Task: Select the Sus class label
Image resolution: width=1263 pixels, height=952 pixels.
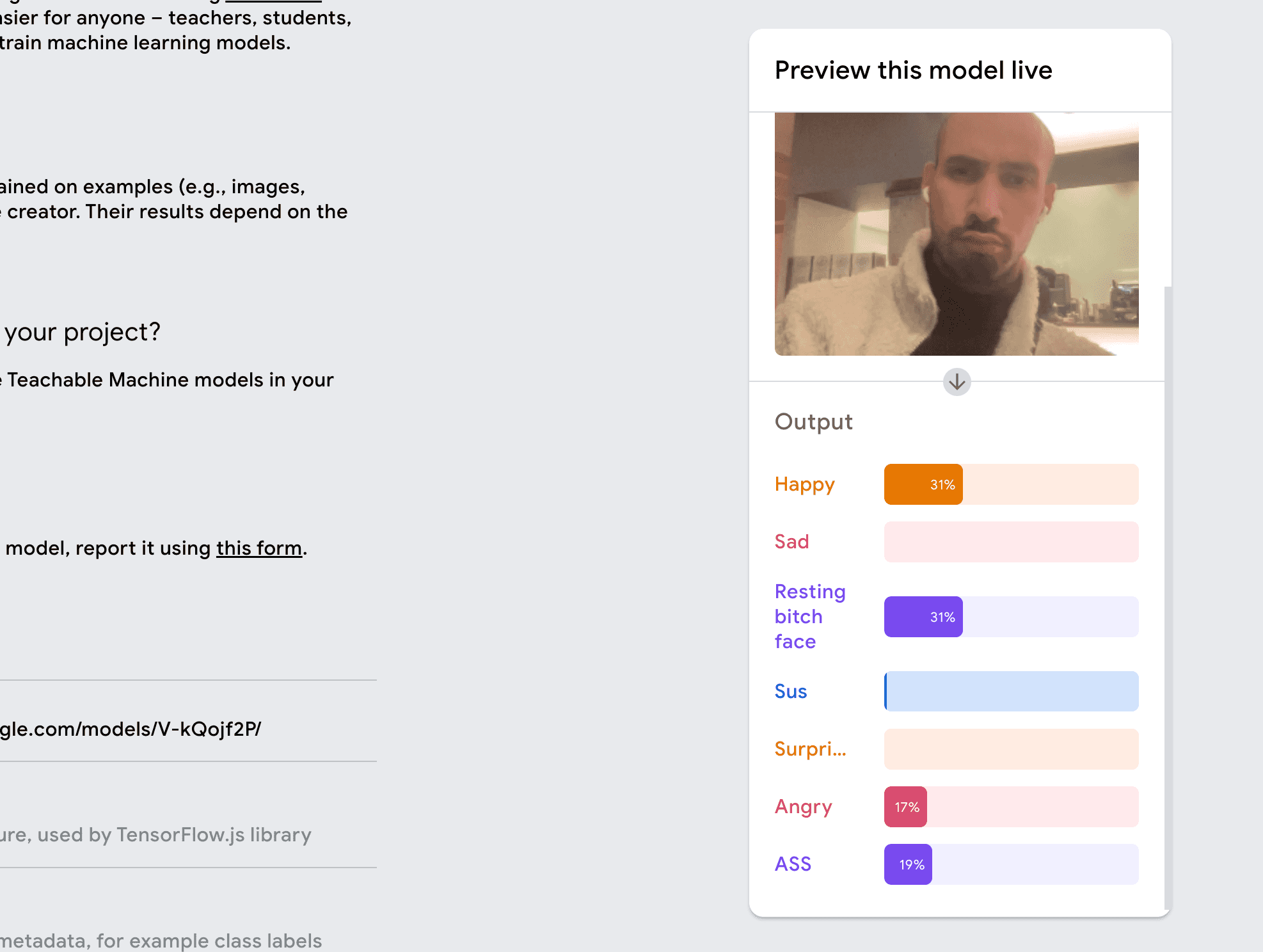Action: tap(790, 691)
